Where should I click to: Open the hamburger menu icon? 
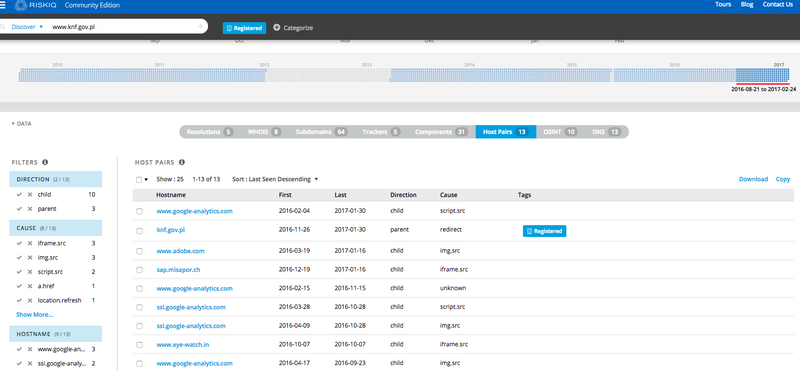[3, 5]
